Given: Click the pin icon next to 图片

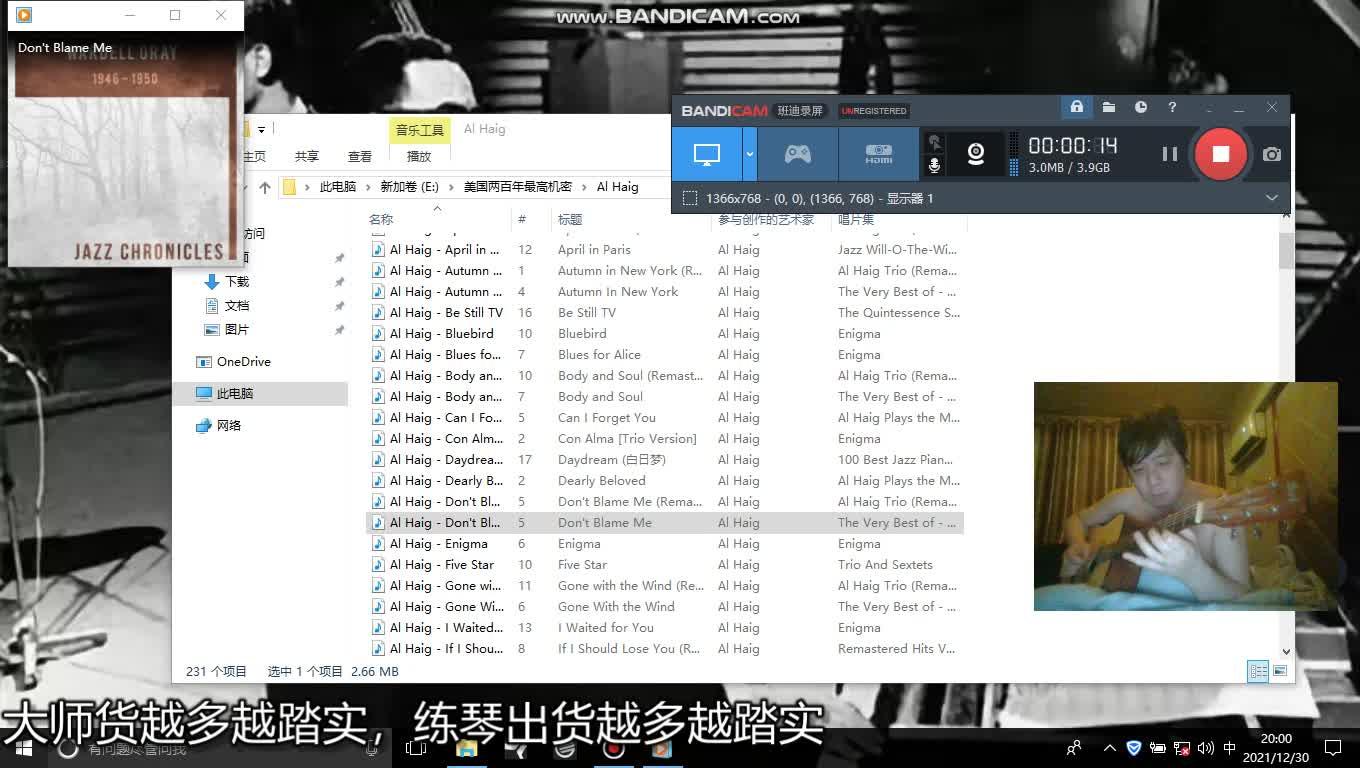Looking at the screenshot, I should pos(339,330).
